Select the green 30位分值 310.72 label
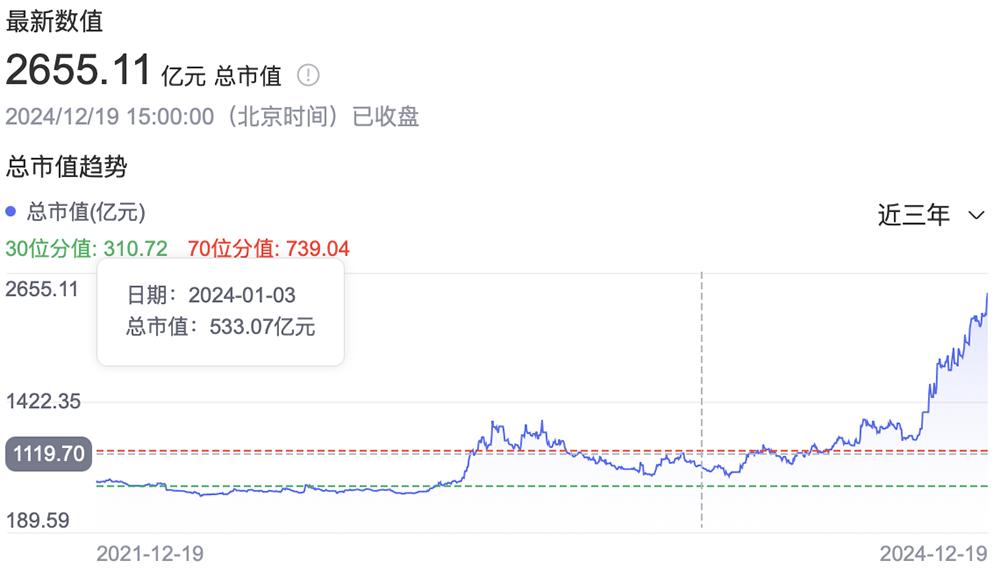1000x575 pixels. [x=86, y=248]
